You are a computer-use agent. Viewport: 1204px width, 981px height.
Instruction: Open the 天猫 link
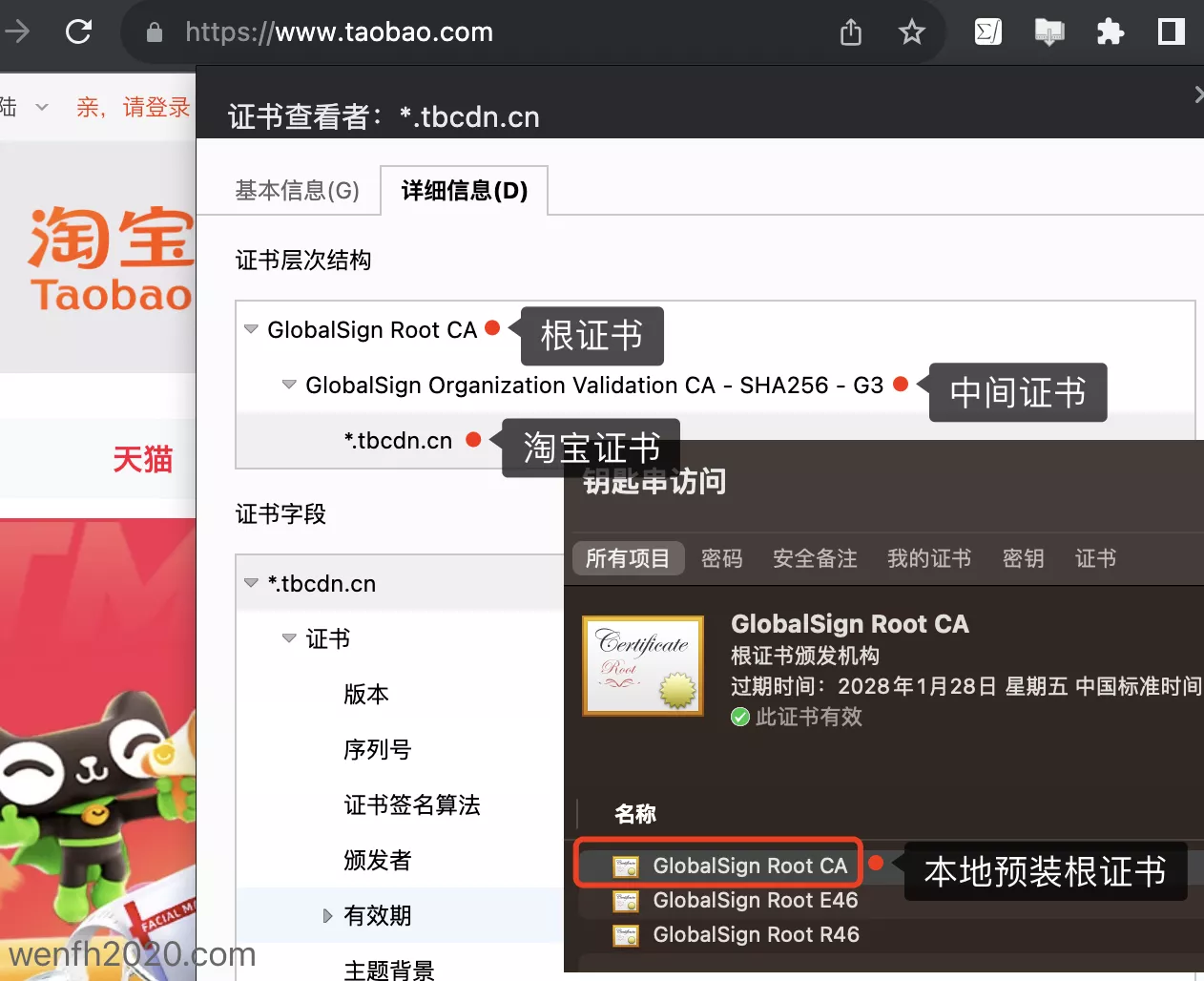[x=142, y=460]
